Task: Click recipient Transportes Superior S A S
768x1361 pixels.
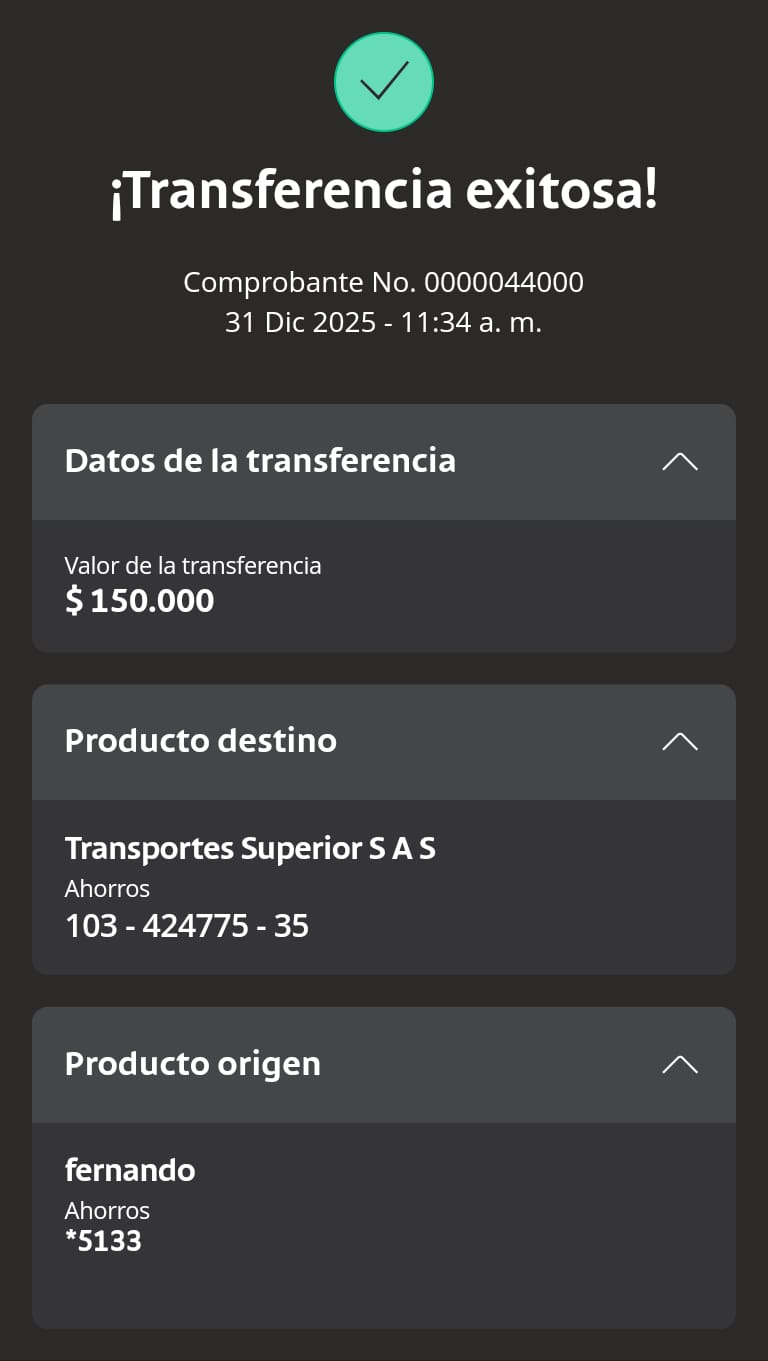Action: click(x=250, y=849)
